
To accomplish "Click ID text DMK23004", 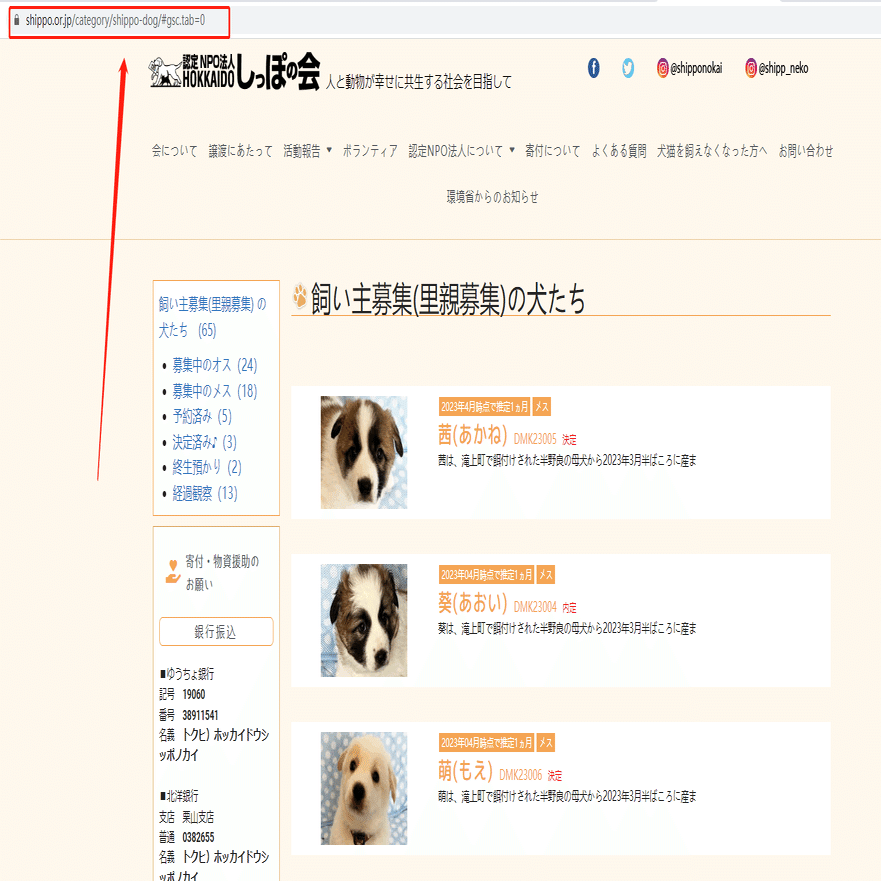I will 535,607.
